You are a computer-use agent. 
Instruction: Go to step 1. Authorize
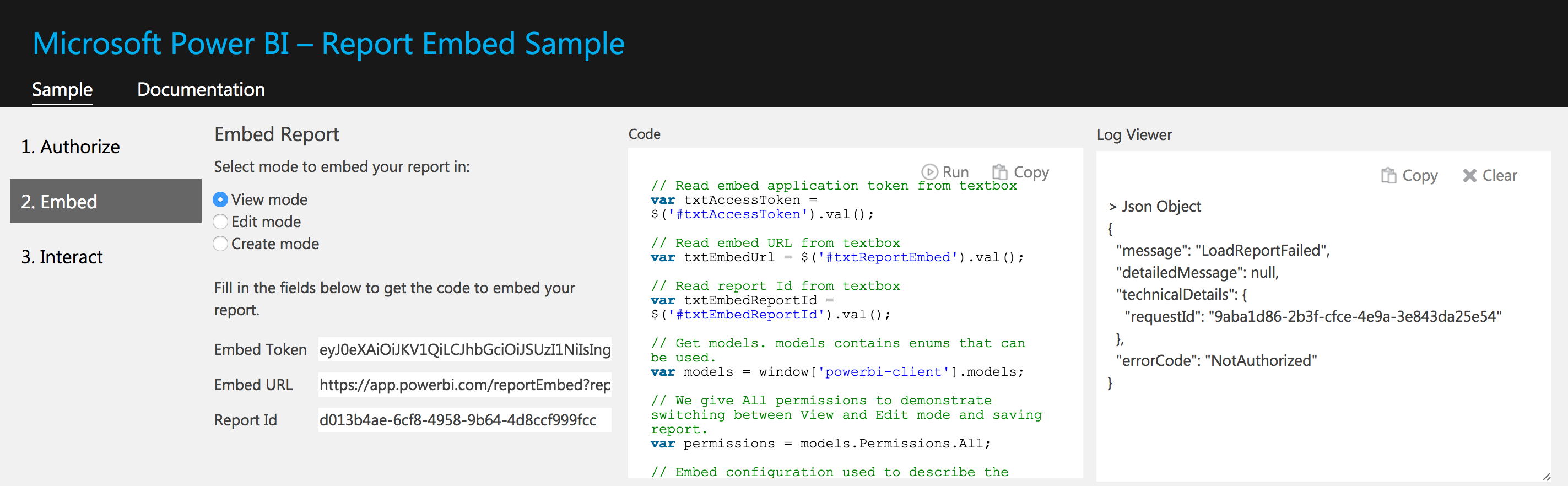[71, 147]
